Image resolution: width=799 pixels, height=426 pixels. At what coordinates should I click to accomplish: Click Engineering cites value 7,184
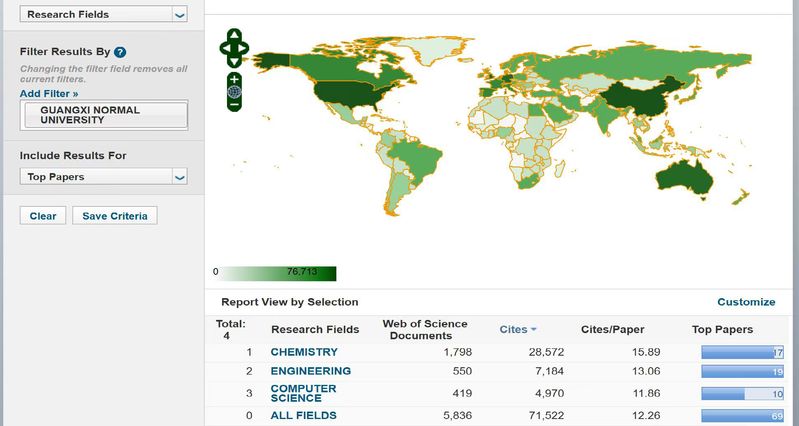point(549,371)
